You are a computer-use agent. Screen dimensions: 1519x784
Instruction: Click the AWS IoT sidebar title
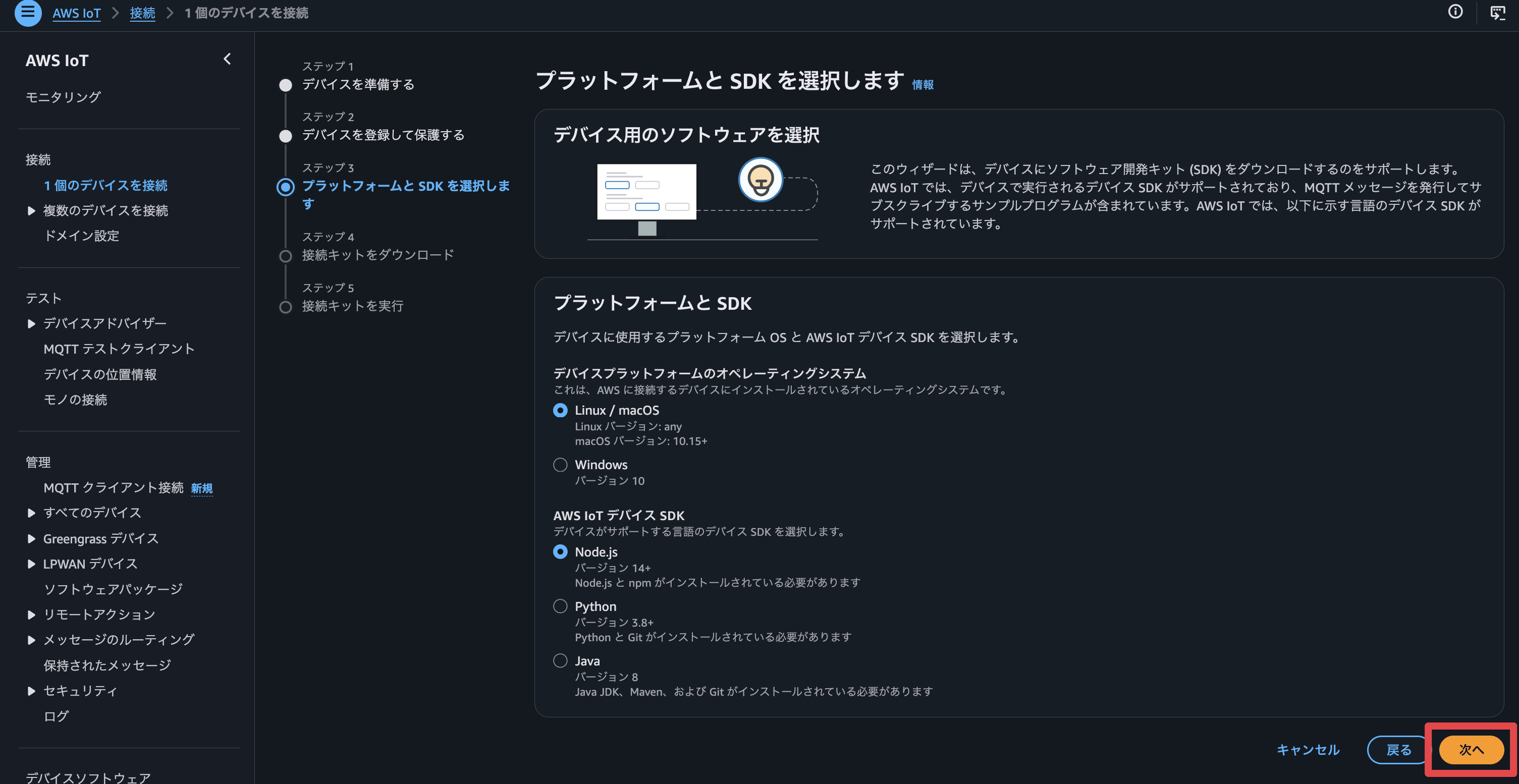pyautogui.click(x=57, y=61)
